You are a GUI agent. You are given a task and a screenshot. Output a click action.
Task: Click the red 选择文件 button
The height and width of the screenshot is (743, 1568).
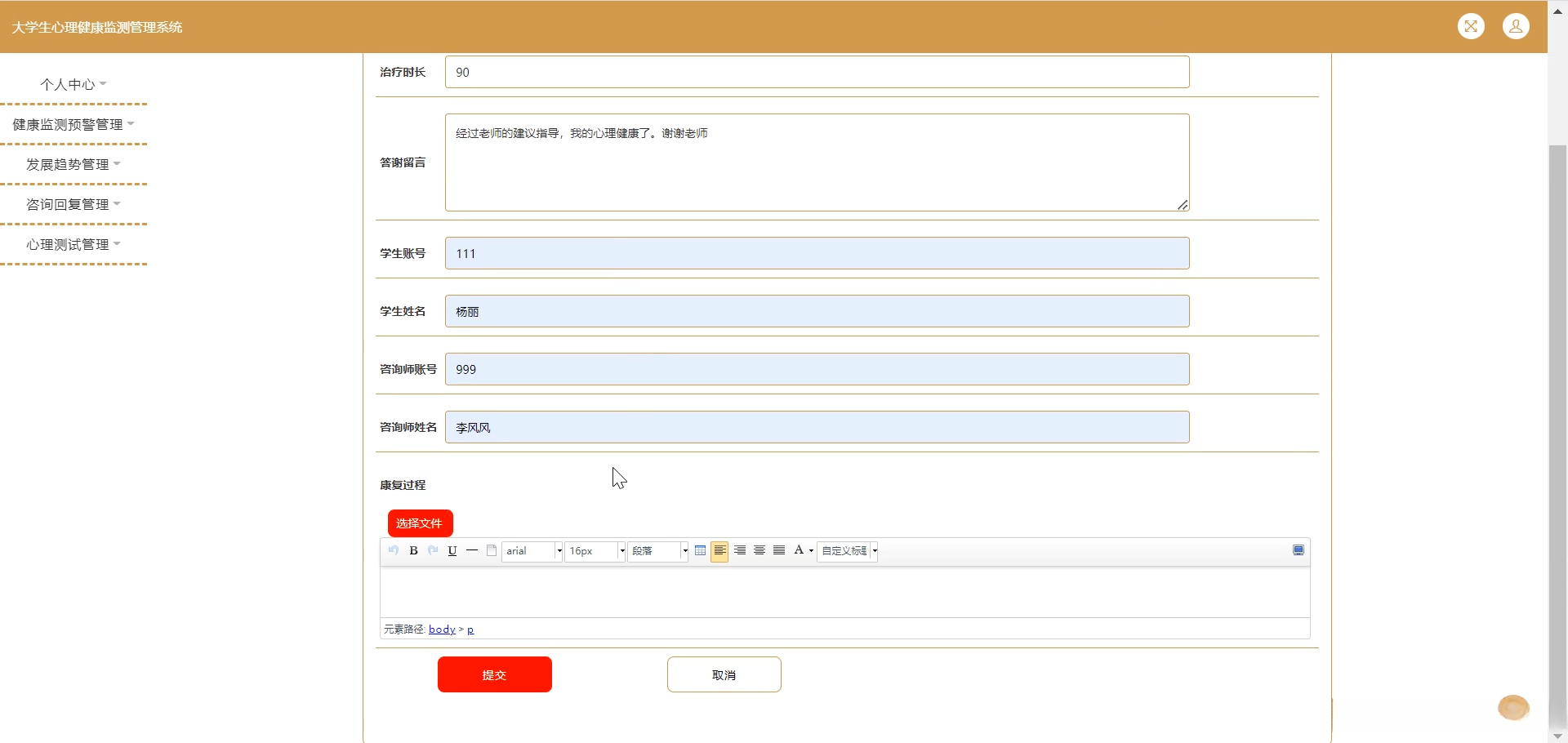pyautogui.click(x=420, y=523)
